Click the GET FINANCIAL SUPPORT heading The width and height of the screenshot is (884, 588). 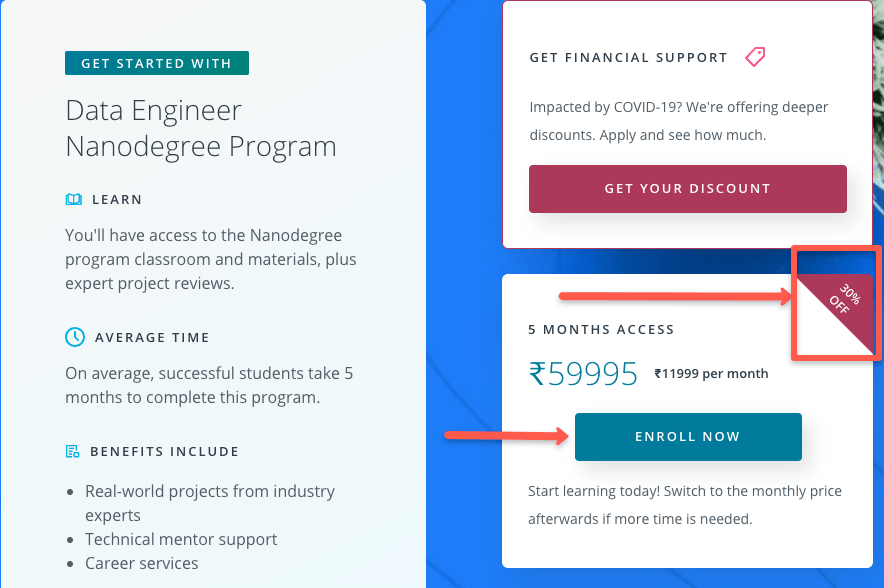628,57
